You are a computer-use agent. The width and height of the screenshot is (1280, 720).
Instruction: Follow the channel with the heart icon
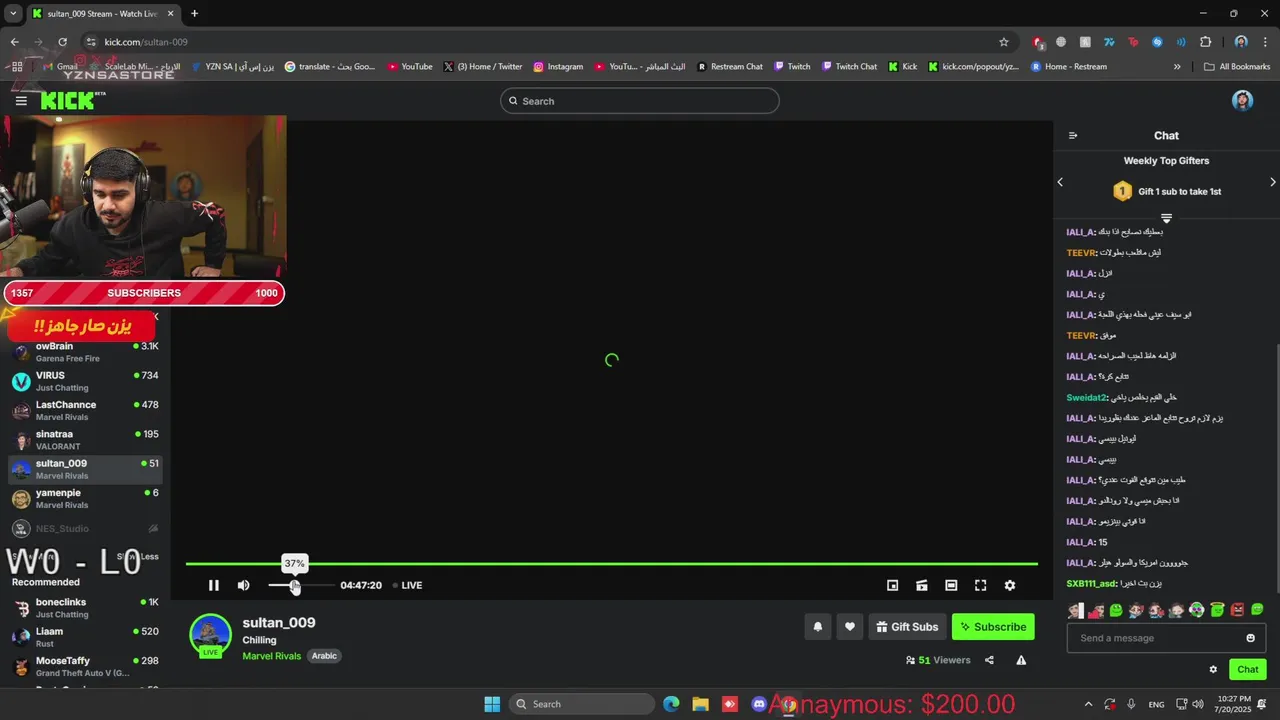[x=850, y=627]
